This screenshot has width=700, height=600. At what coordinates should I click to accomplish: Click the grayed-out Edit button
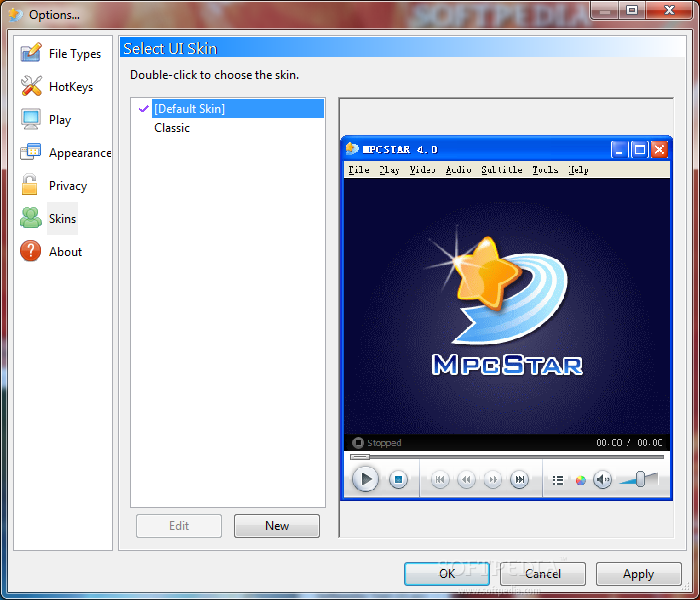(x=179, y=525)
